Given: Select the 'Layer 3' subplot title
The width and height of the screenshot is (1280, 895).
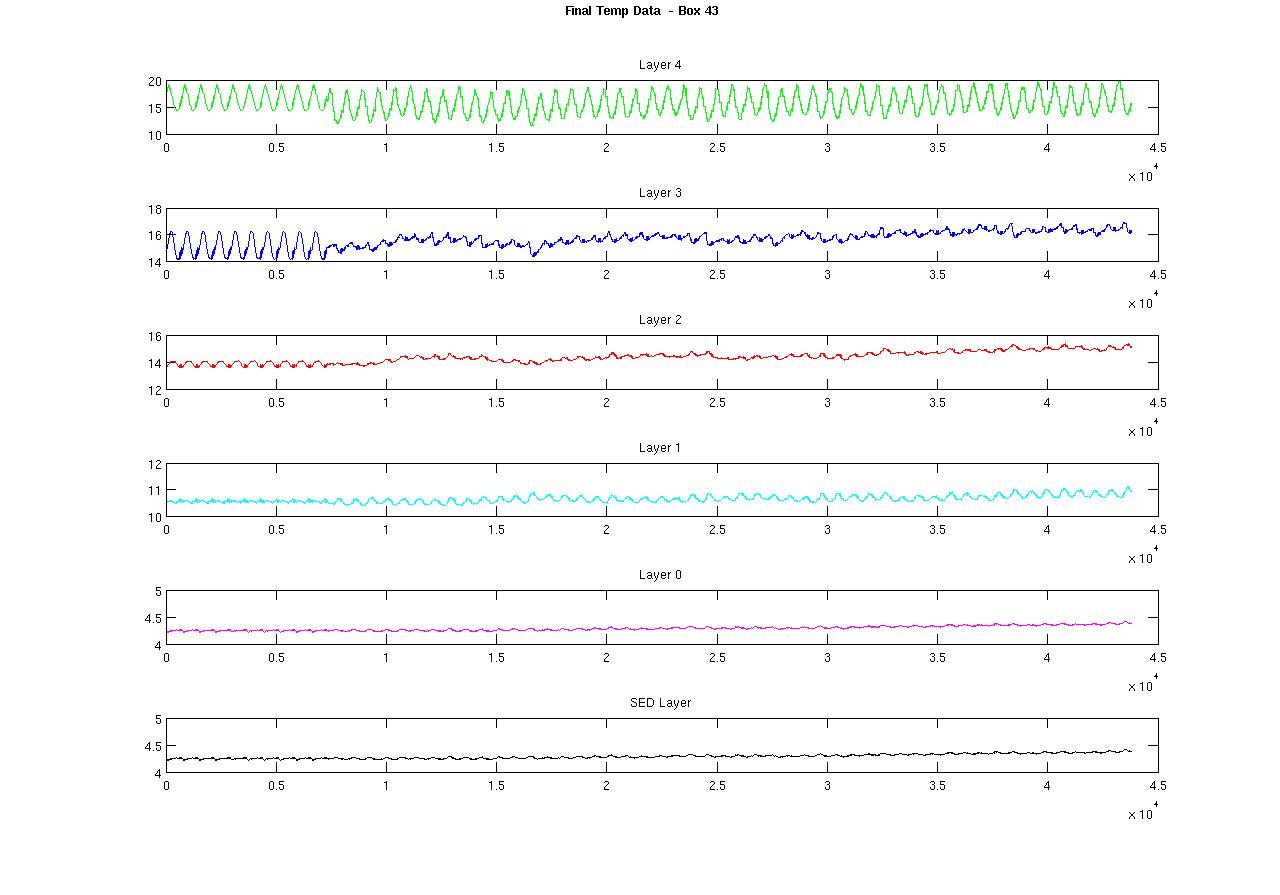Looking at the screenshot, I should pos(660,193).
